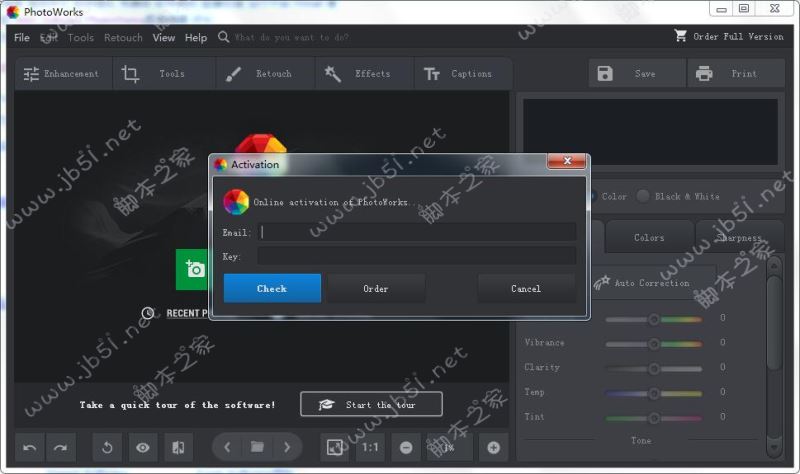Viewport: 800px width, 474px height.
Task: Click the Print button
Action: click(736, 73)
